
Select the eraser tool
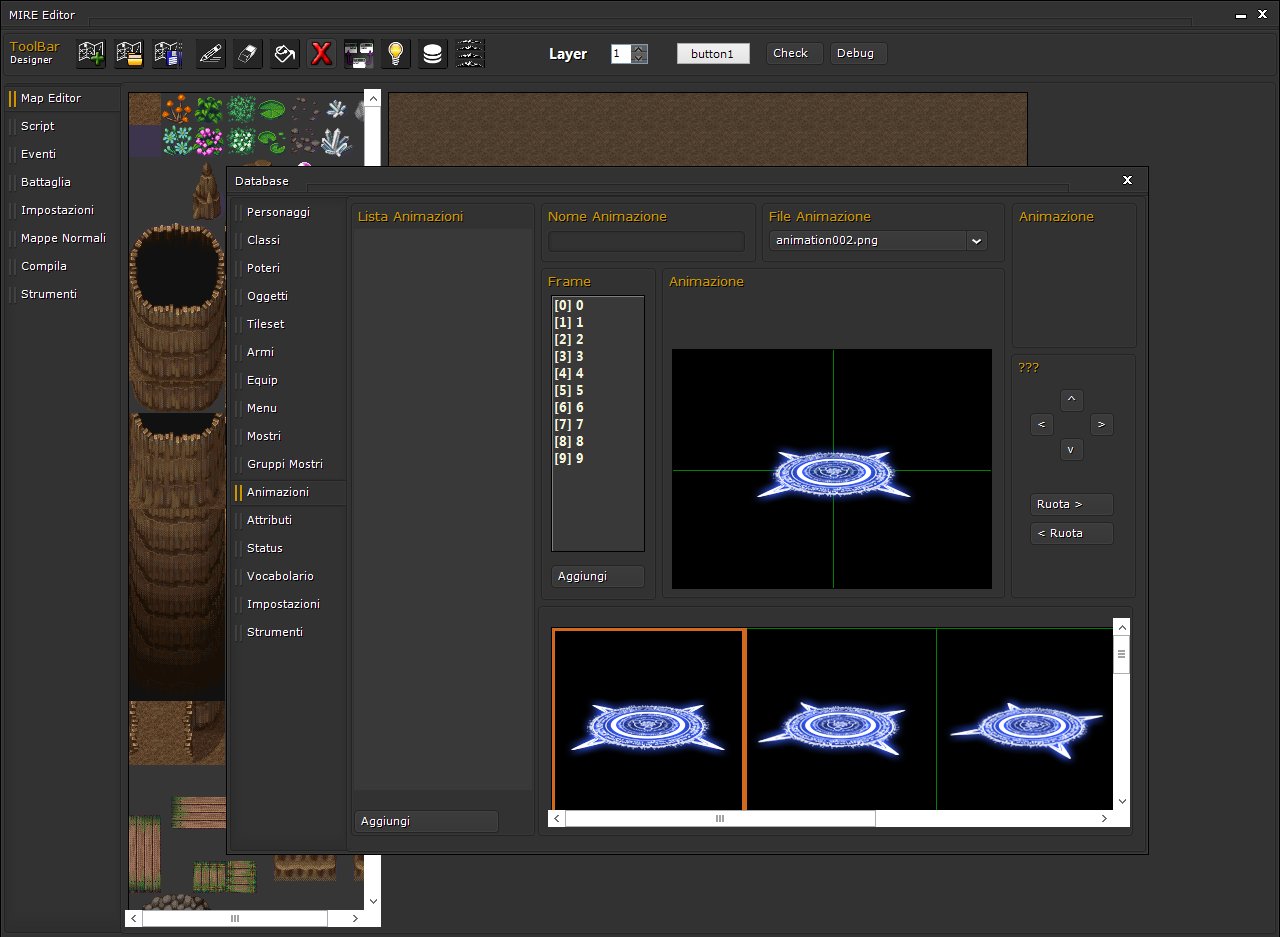click(x=248, y=54)
